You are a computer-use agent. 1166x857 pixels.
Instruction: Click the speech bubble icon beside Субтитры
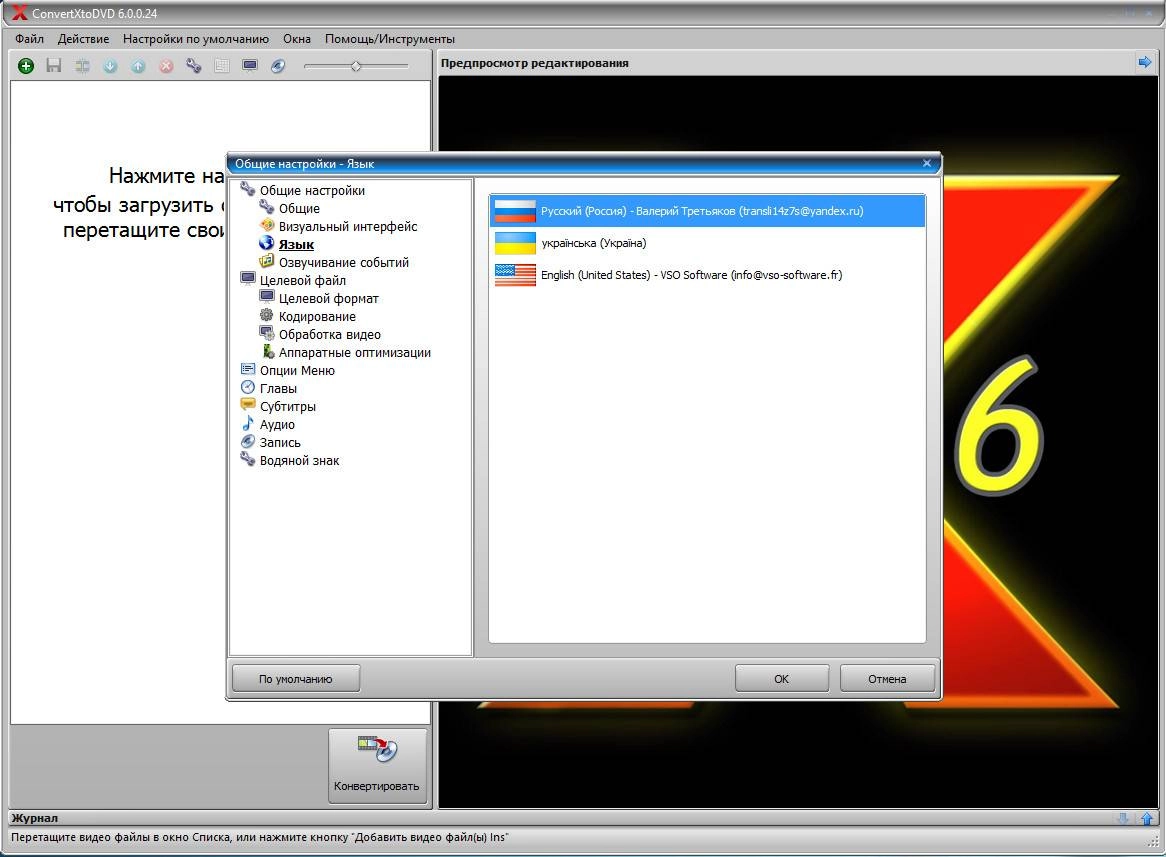(x=248, y=405)
